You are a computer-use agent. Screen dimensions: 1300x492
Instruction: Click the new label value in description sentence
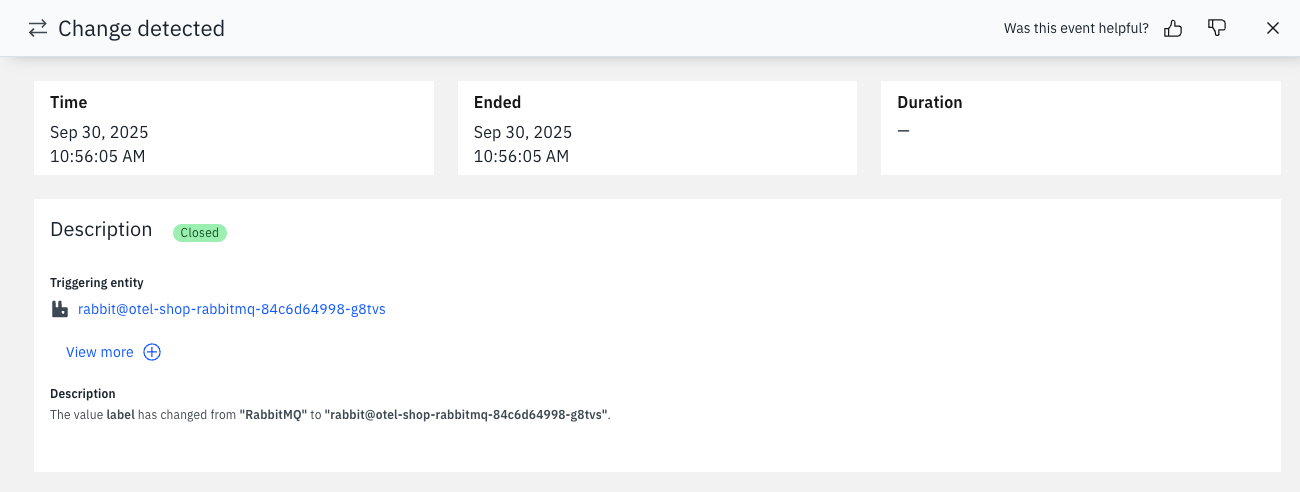point(466,414)
